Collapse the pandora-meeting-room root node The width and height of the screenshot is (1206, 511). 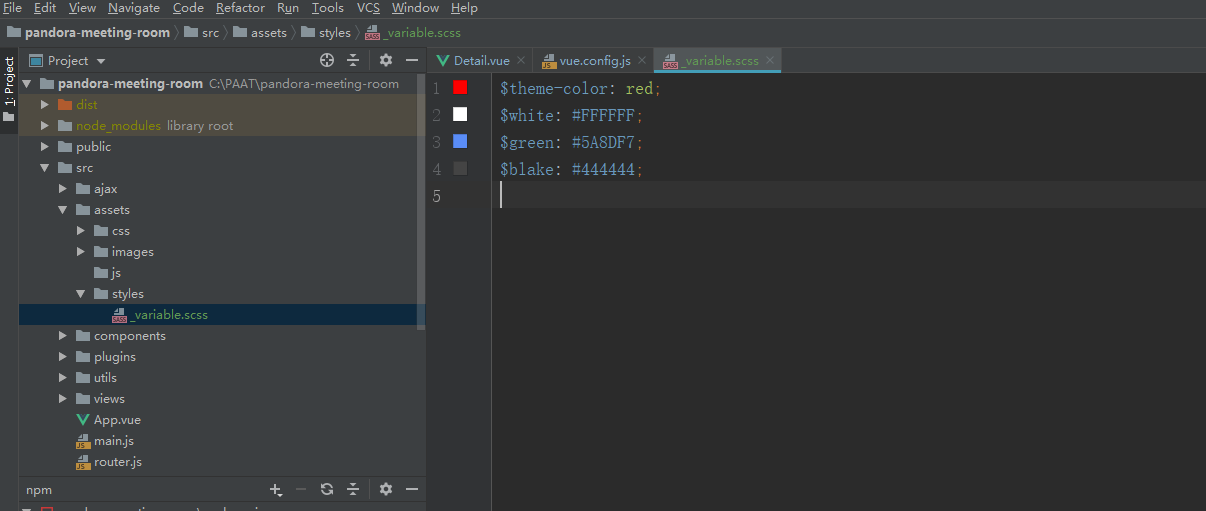click(x=26, y=84)
